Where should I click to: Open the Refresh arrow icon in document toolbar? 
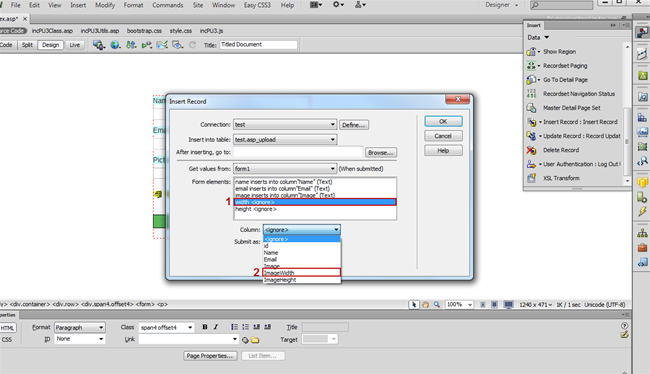(x=192, y=45)
